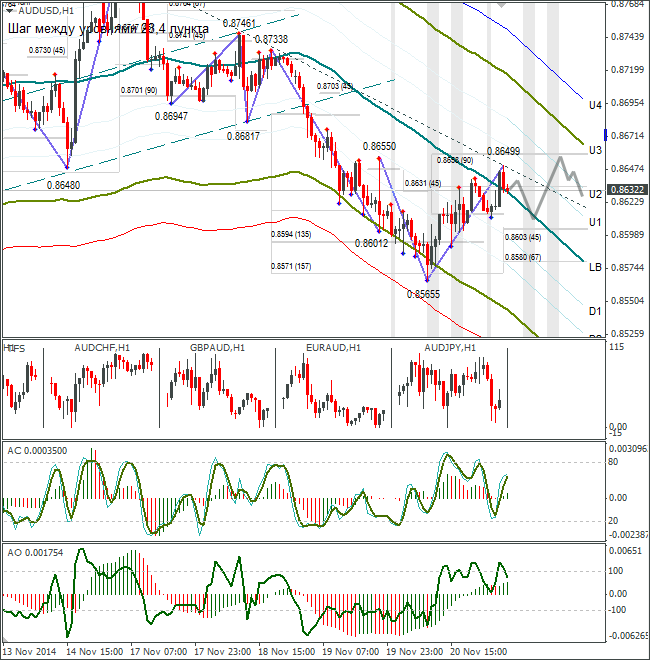Click the 0.8631 (45) level label
Image resolution: width=650 pixels, height=660 pixels.
click(x=423, y=183)
